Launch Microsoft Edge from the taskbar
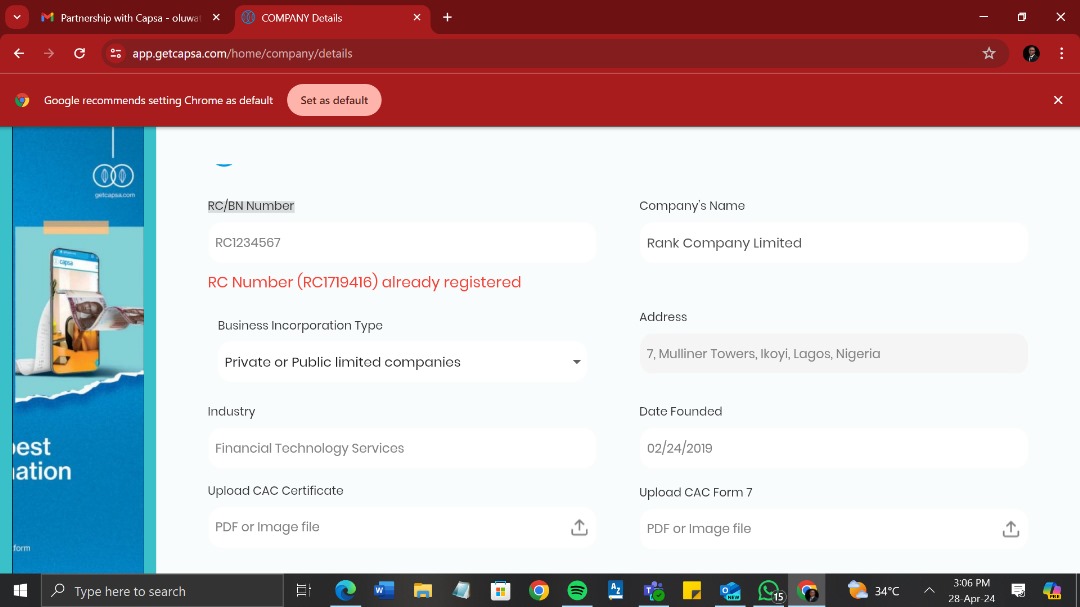The image size is (1080, 607). point(345,590)
